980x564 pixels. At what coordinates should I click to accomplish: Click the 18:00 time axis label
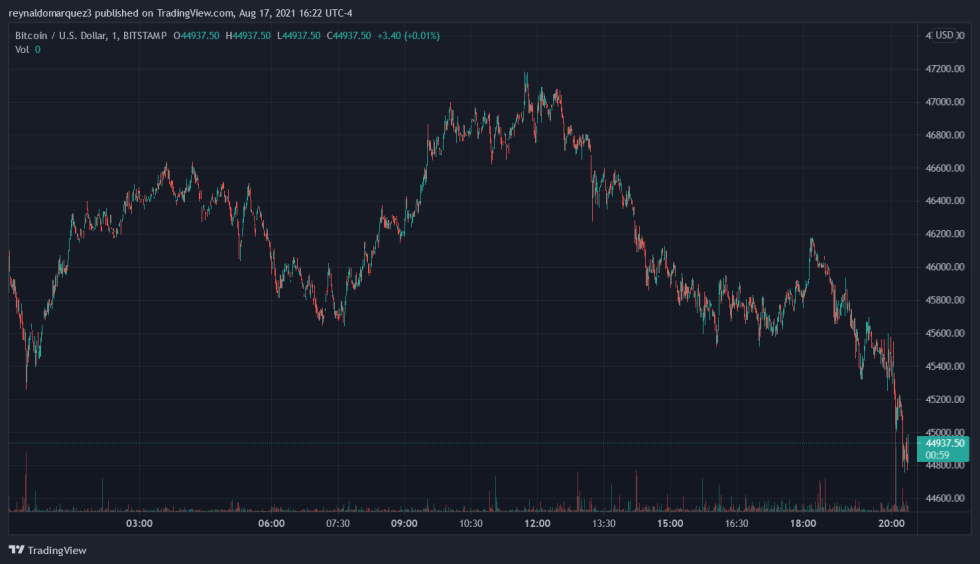point(803,523)
